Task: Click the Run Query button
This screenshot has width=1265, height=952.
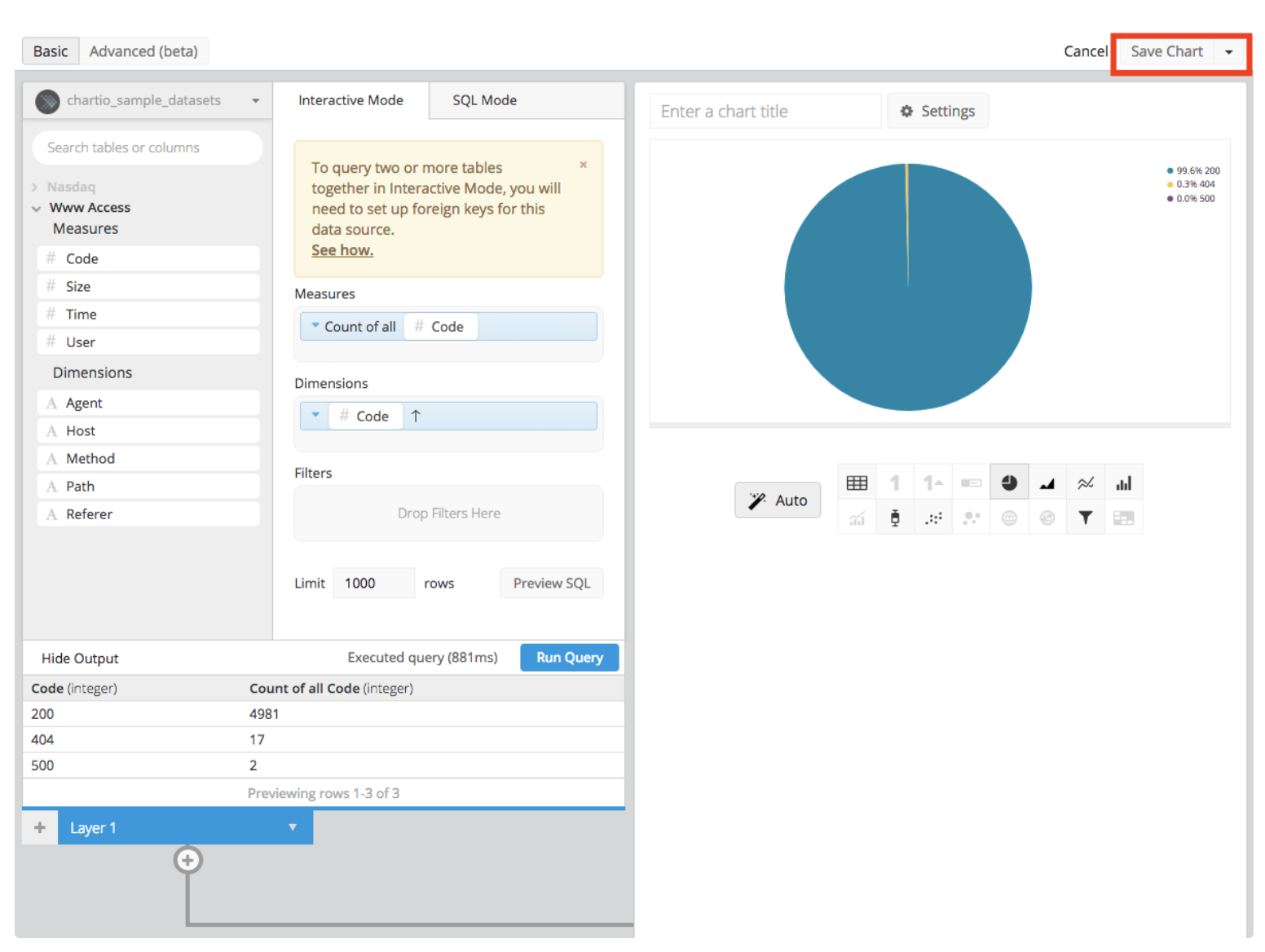Action: click(569, 658)
